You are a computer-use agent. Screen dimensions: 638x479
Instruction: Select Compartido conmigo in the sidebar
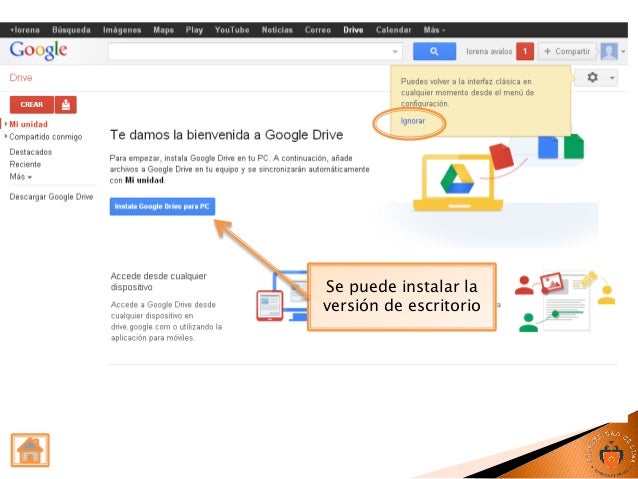click(46, 137)
